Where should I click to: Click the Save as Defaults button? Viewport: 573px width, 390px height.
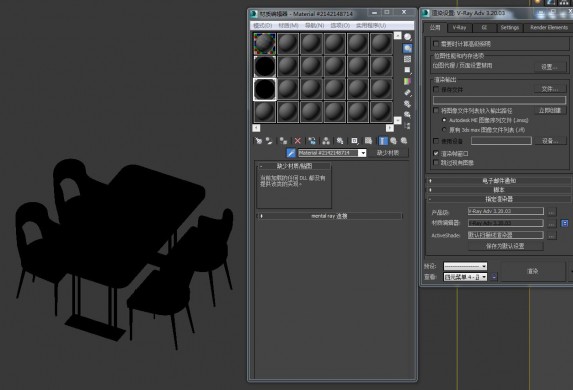tap(505, 246)
